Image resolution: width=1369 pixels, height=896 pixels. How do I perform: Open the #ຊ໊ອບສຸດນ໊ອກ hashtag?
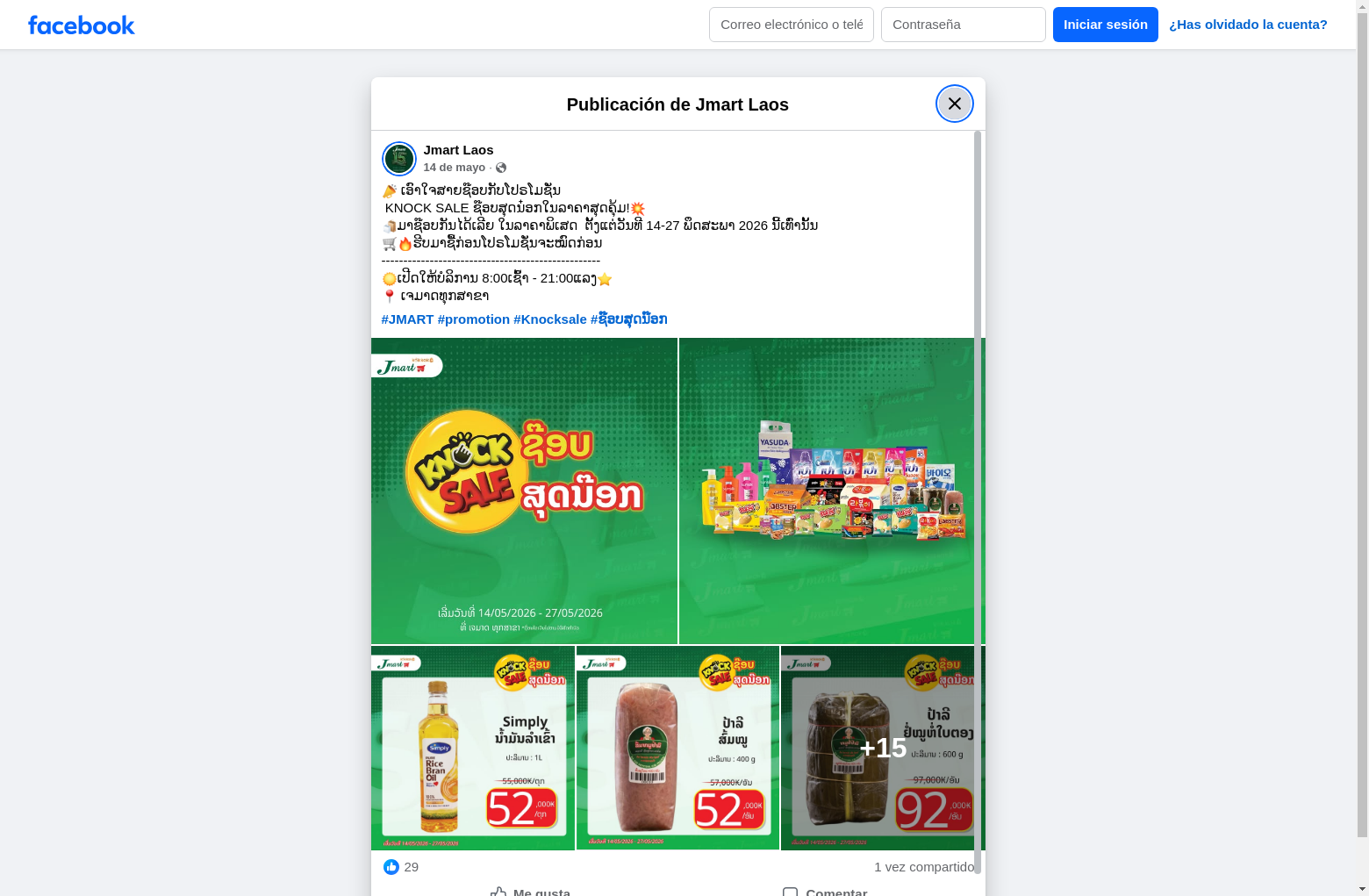629,319
